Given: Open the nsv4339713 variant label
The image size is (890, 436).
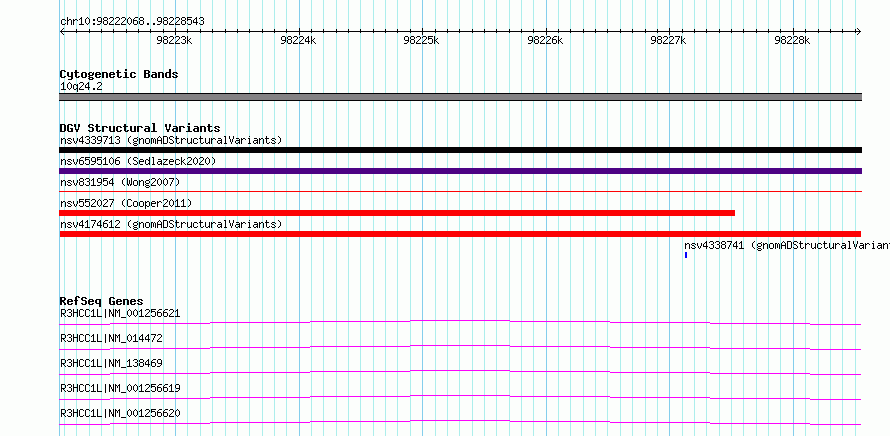Looking at the screenshot, I should pyautogui.click(x=171, y=140).
